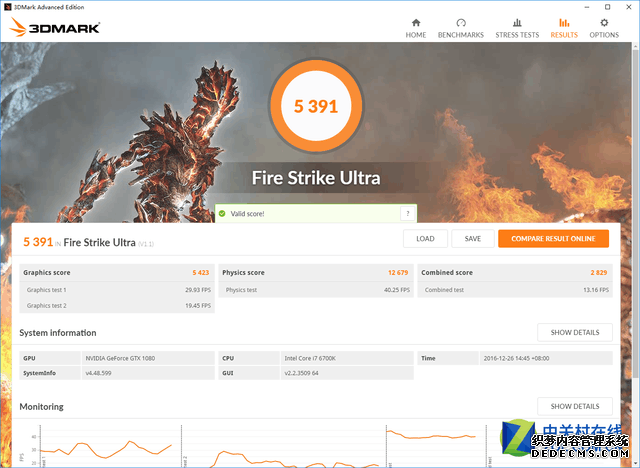Save the result with the SAVE button
This screenshot has width=640, height=468.
[473, 239]
